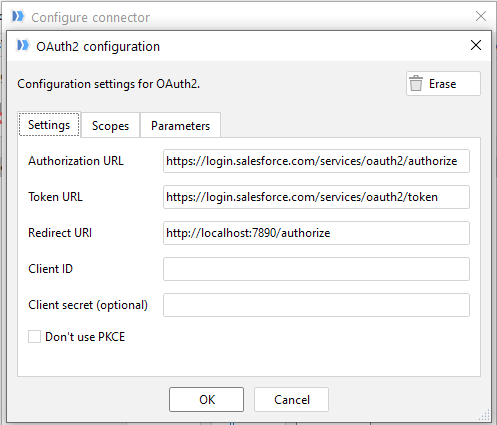Select the Settings tab
The width and height of the screenshot is (497, 425).
click(49, 125)
